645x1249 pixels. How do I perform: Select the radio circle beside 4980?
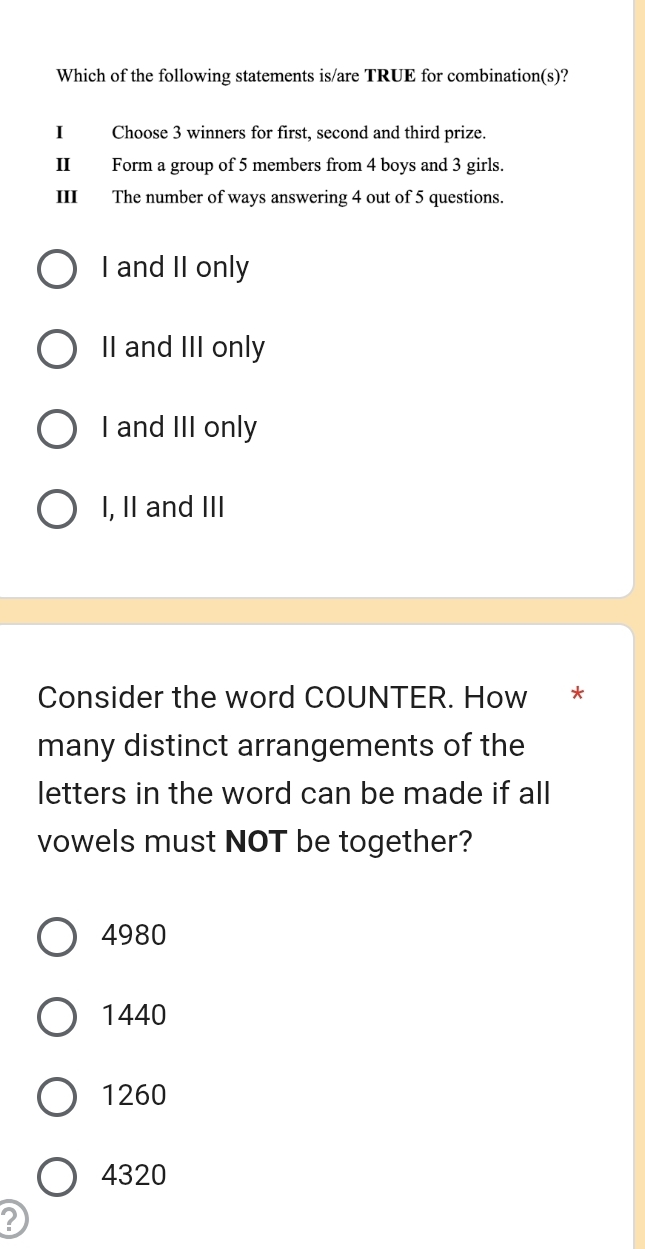(57, 937)
